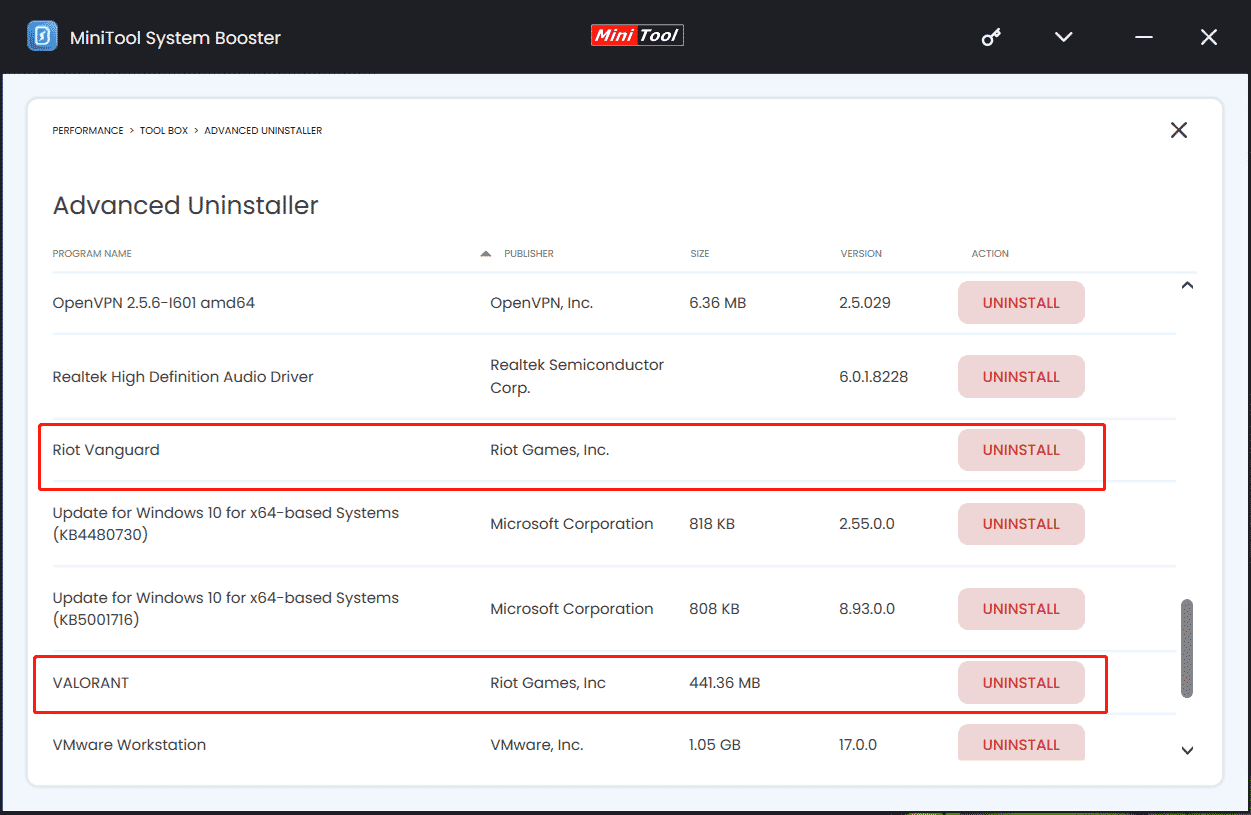Click 818 KB size value
The height and width of the screenshot is (815, 1251).
click(x=711, y=524)
